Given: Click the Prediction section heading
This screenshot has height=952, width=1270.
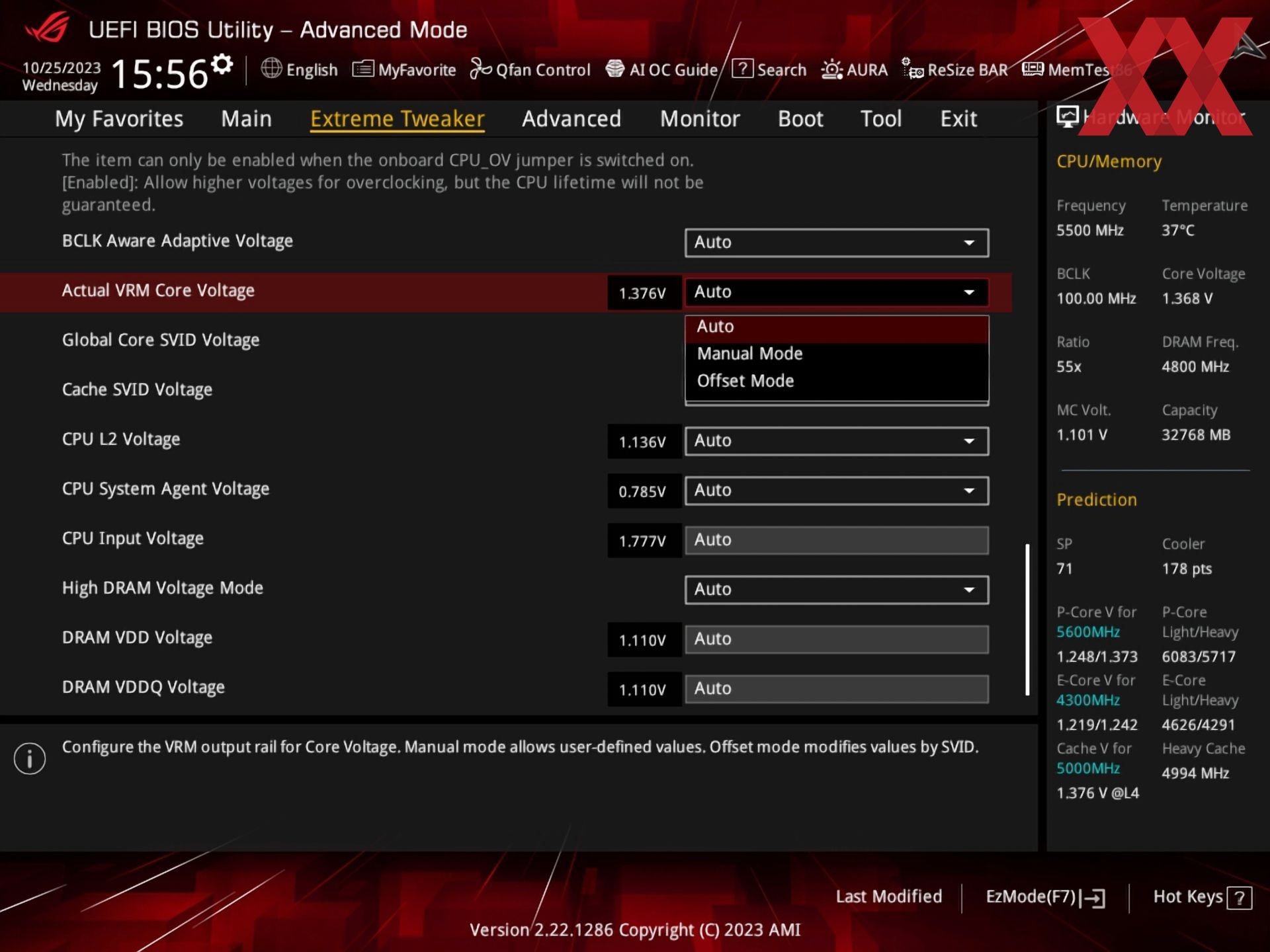Looking at the screenshot, I should (1097, 500).
